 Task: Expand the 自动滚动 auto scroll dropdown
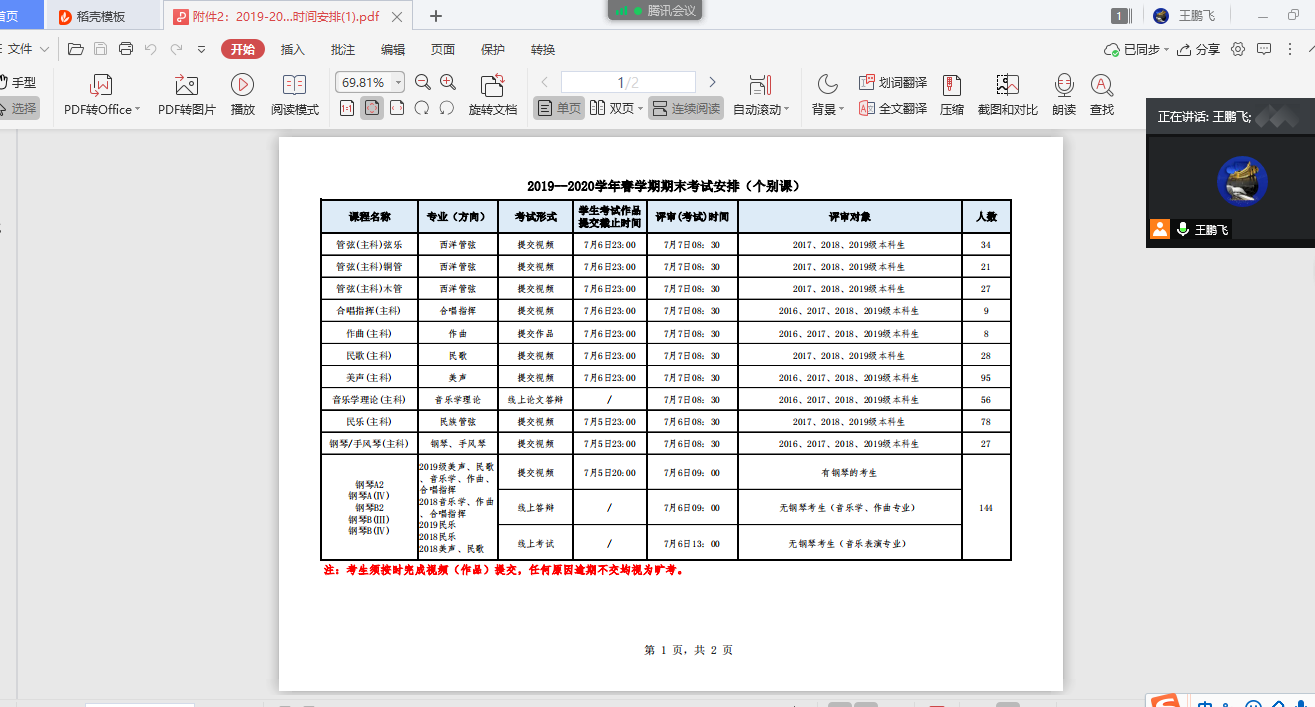787,110
